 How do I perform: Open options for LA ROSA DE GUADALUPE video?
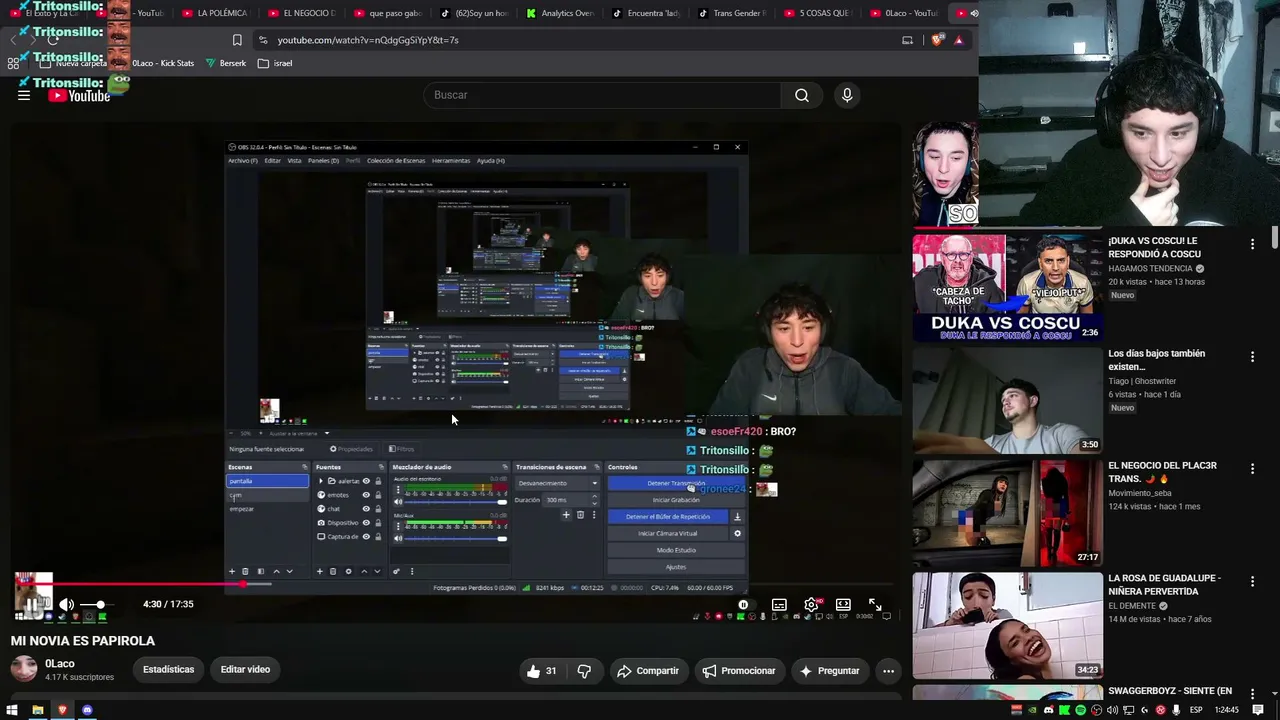point(1252,582)
